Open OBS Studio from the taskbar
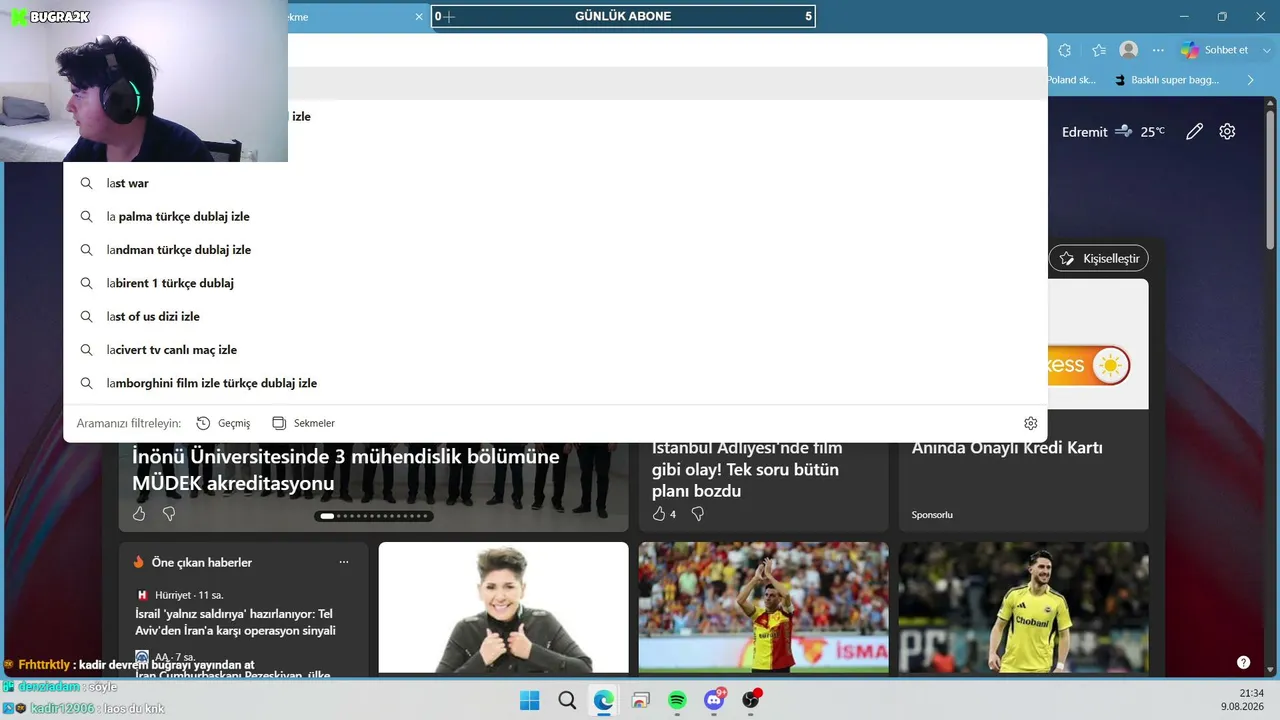Image resolution: width=1280 pixels, height=720 pixels. [751, 700]
